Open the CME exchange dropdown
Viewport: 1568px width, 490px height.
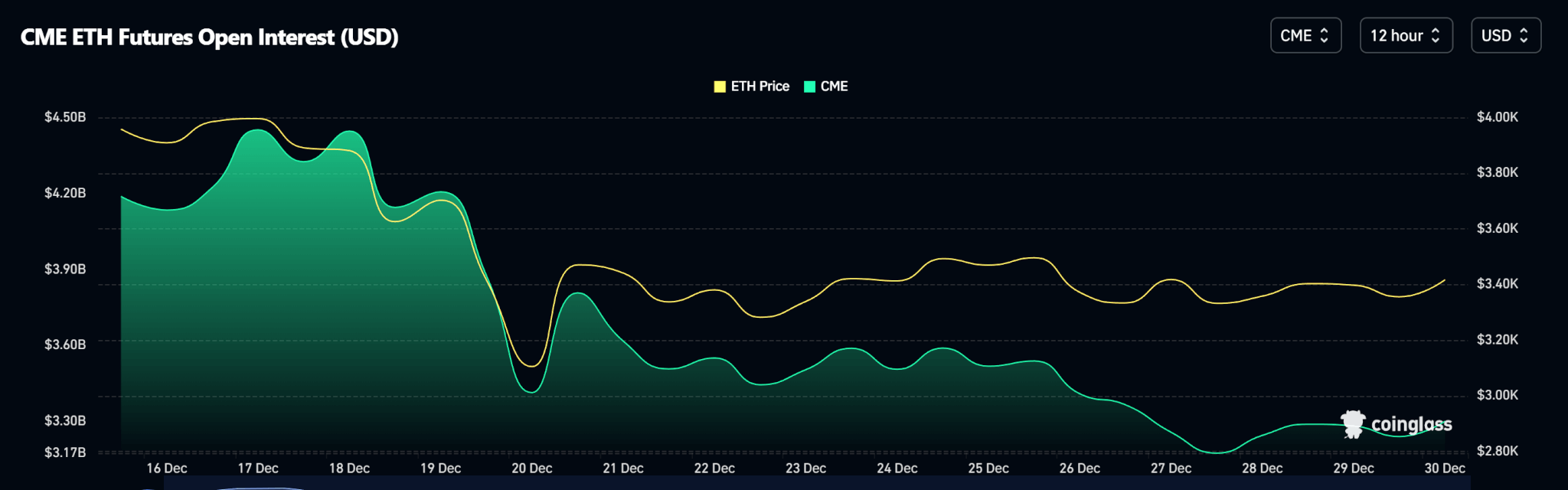[1305, 36]
